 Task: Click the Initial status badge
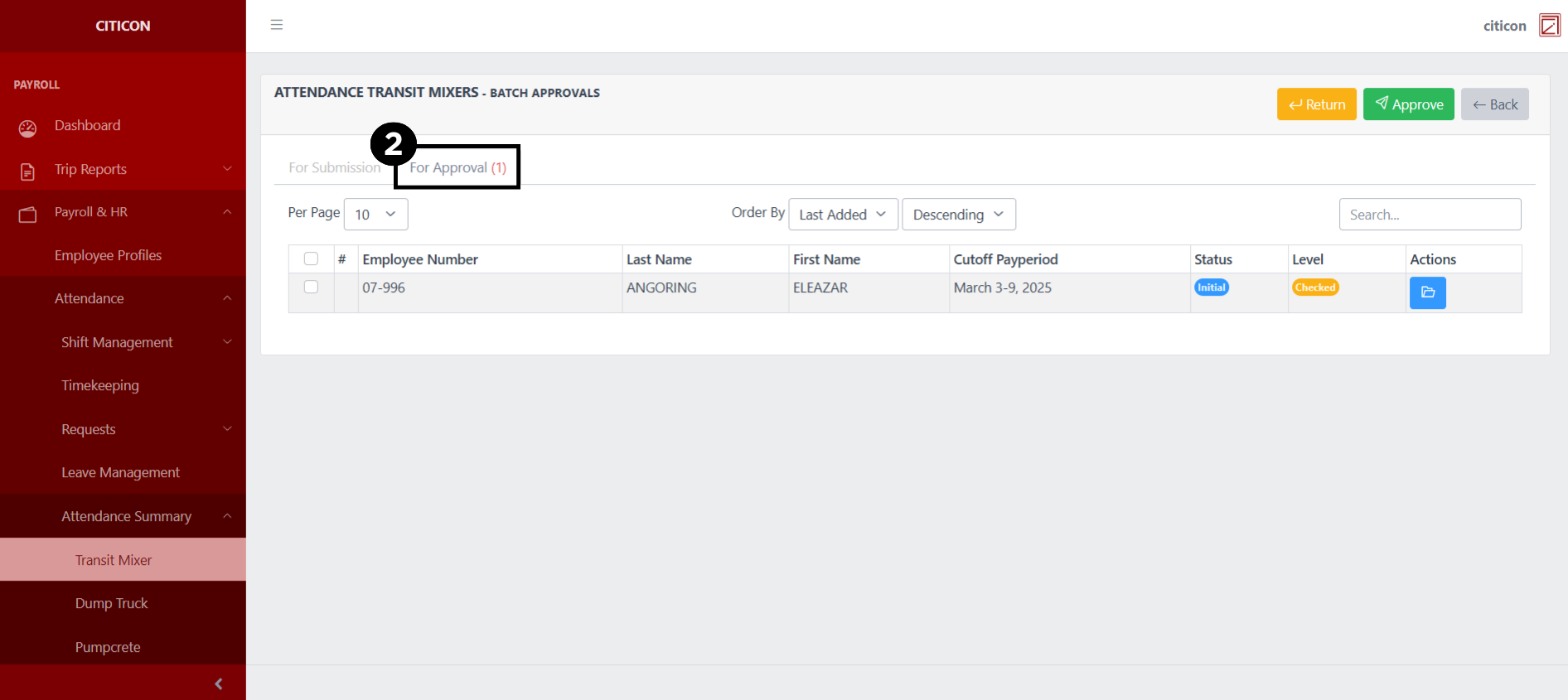[1211, 287]
